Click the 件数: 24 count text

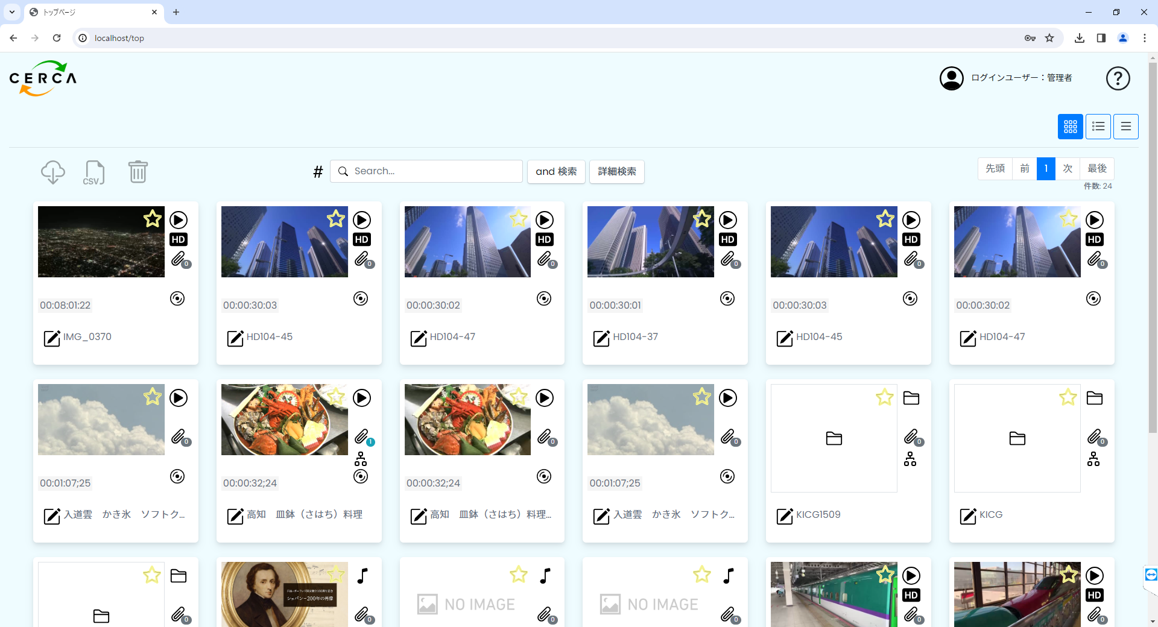(x=1097, y=187)
